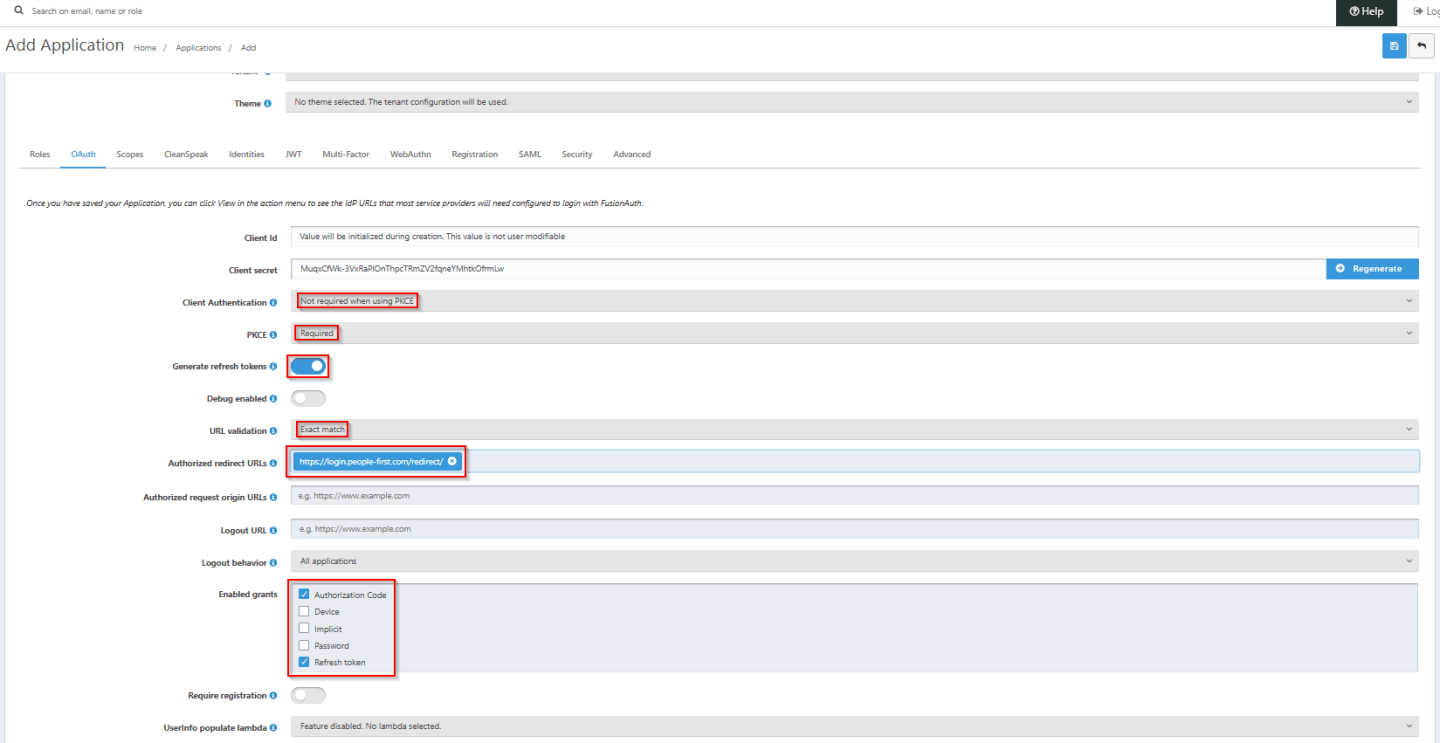Click the info icon beside Theme
Image resolution: width=1440 pixels, height=743 pixels.
pyautogui.click(x=268, y=102)
